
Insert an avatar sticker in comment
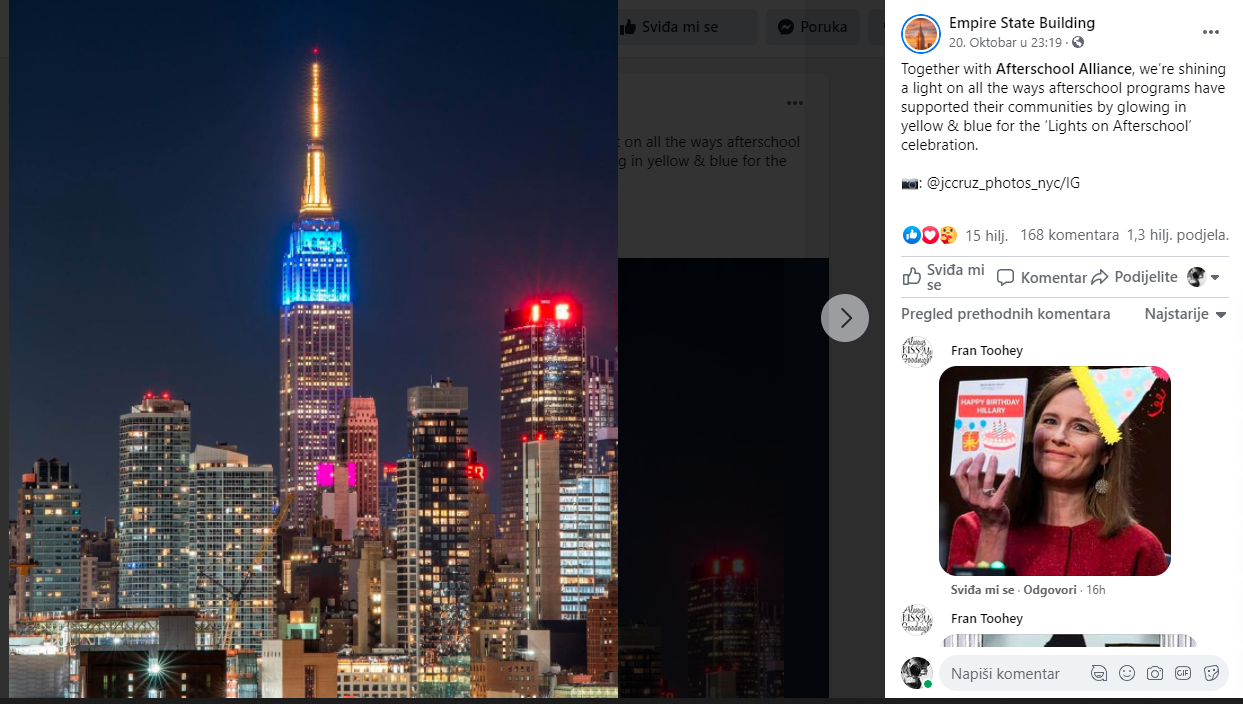(x=1099, y=673)
